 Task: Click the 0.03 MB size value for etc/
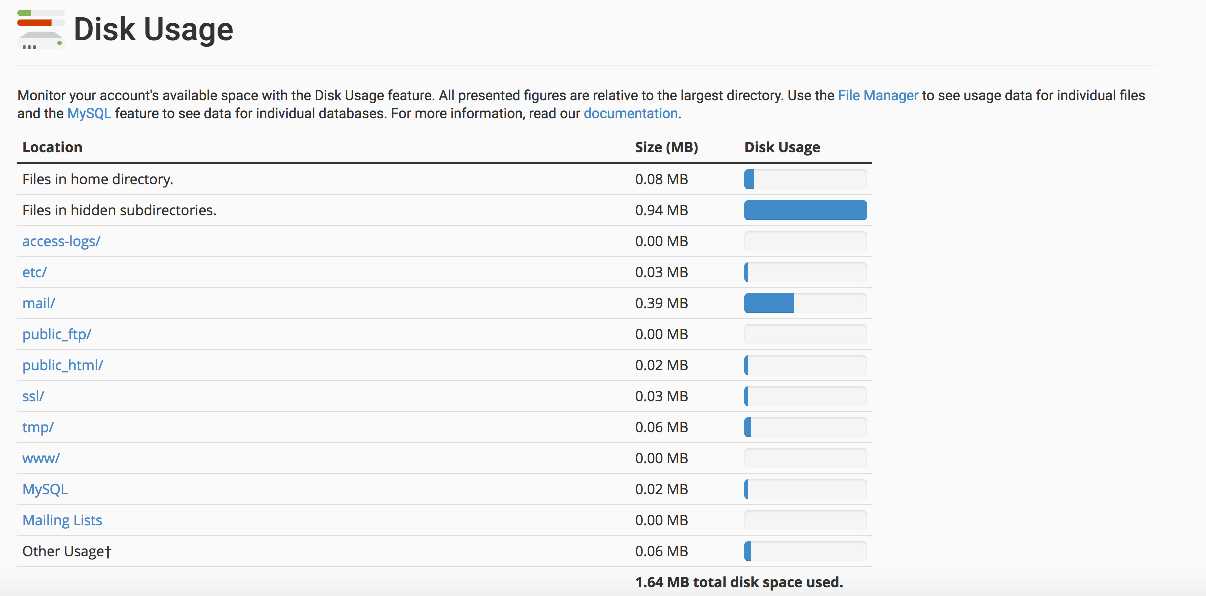pyautogui.click(x=661, y=272)
